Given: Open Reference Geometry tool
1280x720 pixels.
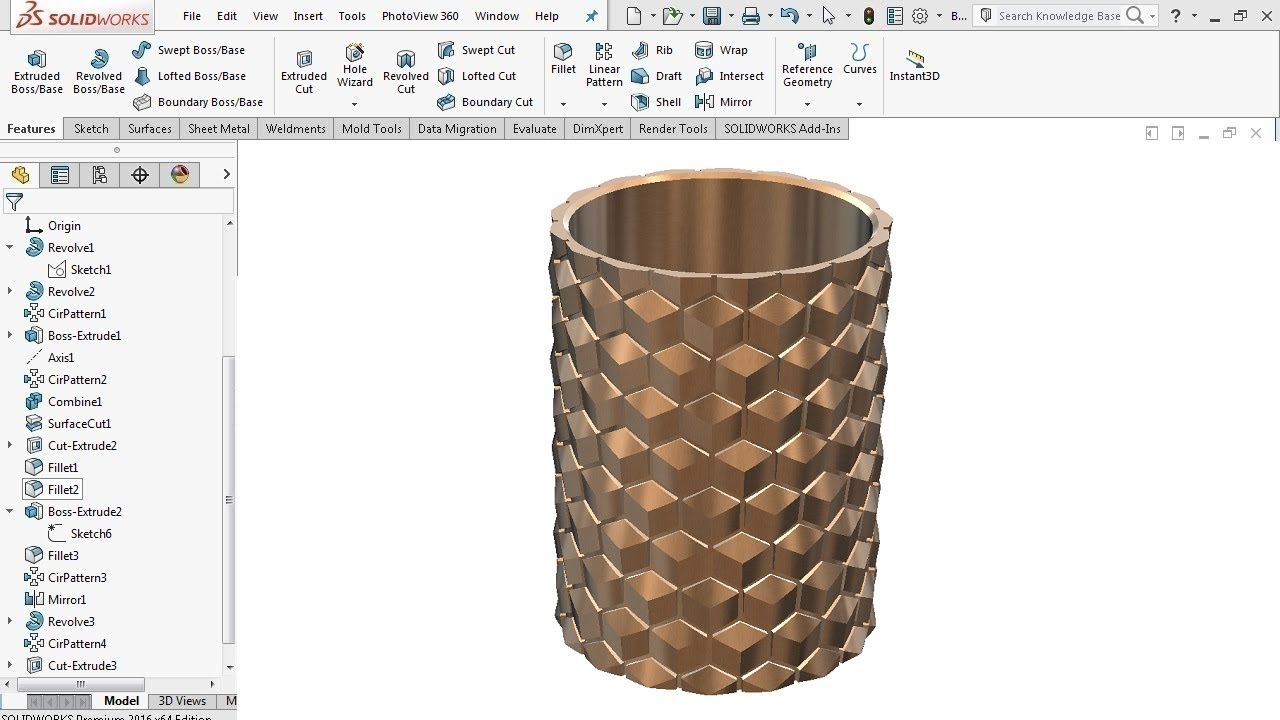Looking at the screenshot, I should pyautogui.click(x=807, y=66).
